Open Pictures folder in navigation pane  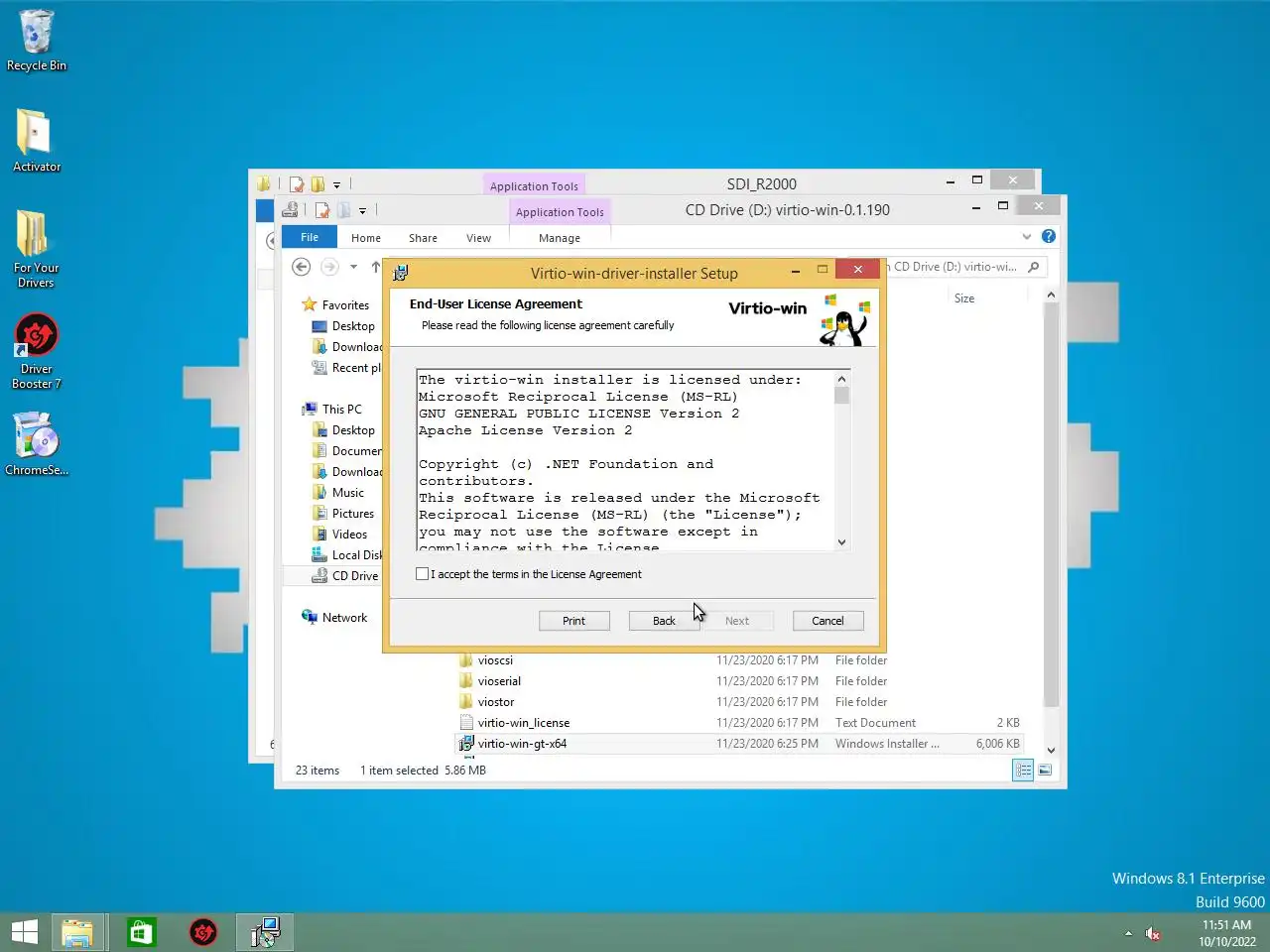click(353, 514)
